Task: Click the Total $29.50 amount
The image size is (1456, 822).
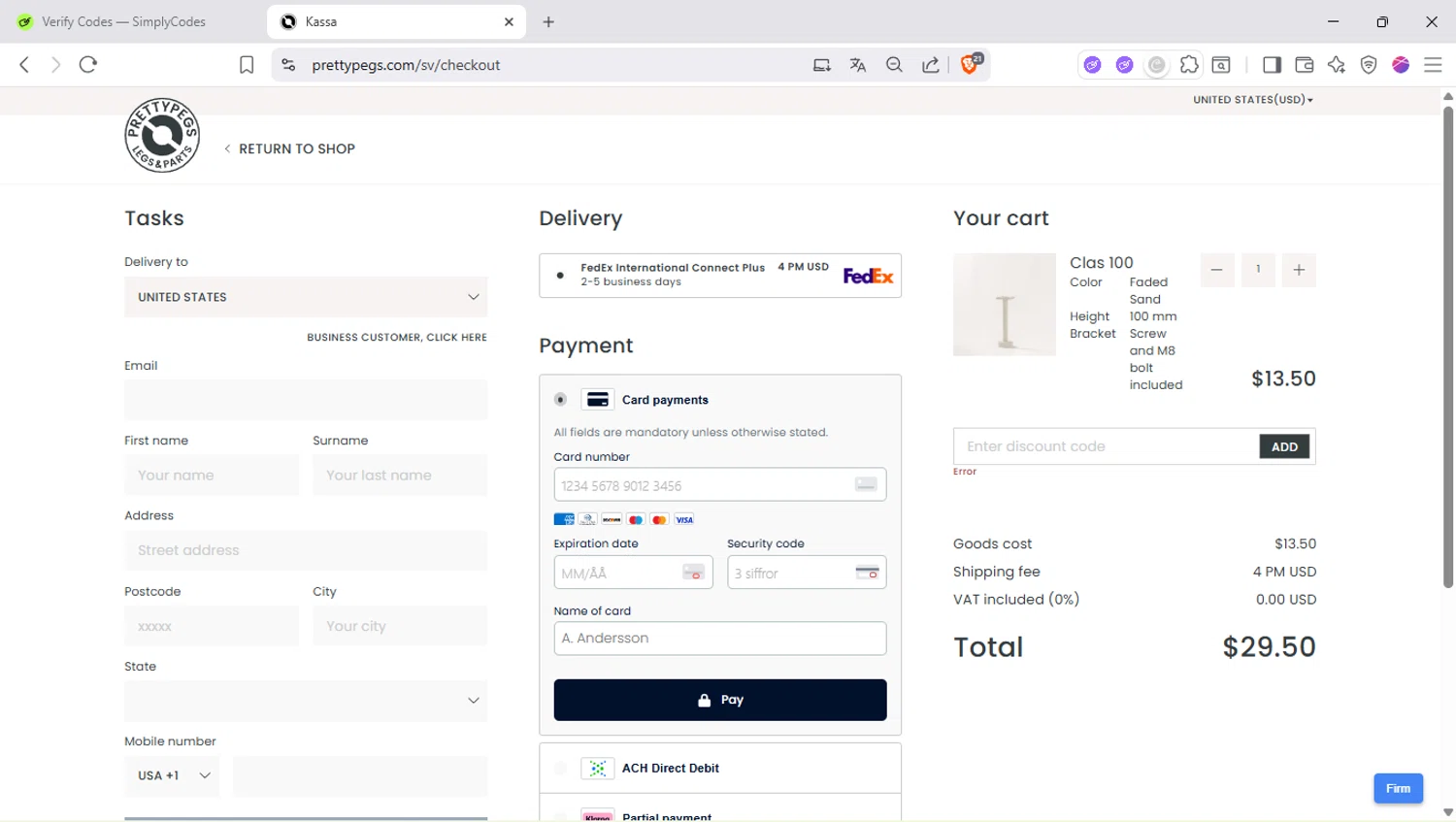Action: pos(1269,647)
